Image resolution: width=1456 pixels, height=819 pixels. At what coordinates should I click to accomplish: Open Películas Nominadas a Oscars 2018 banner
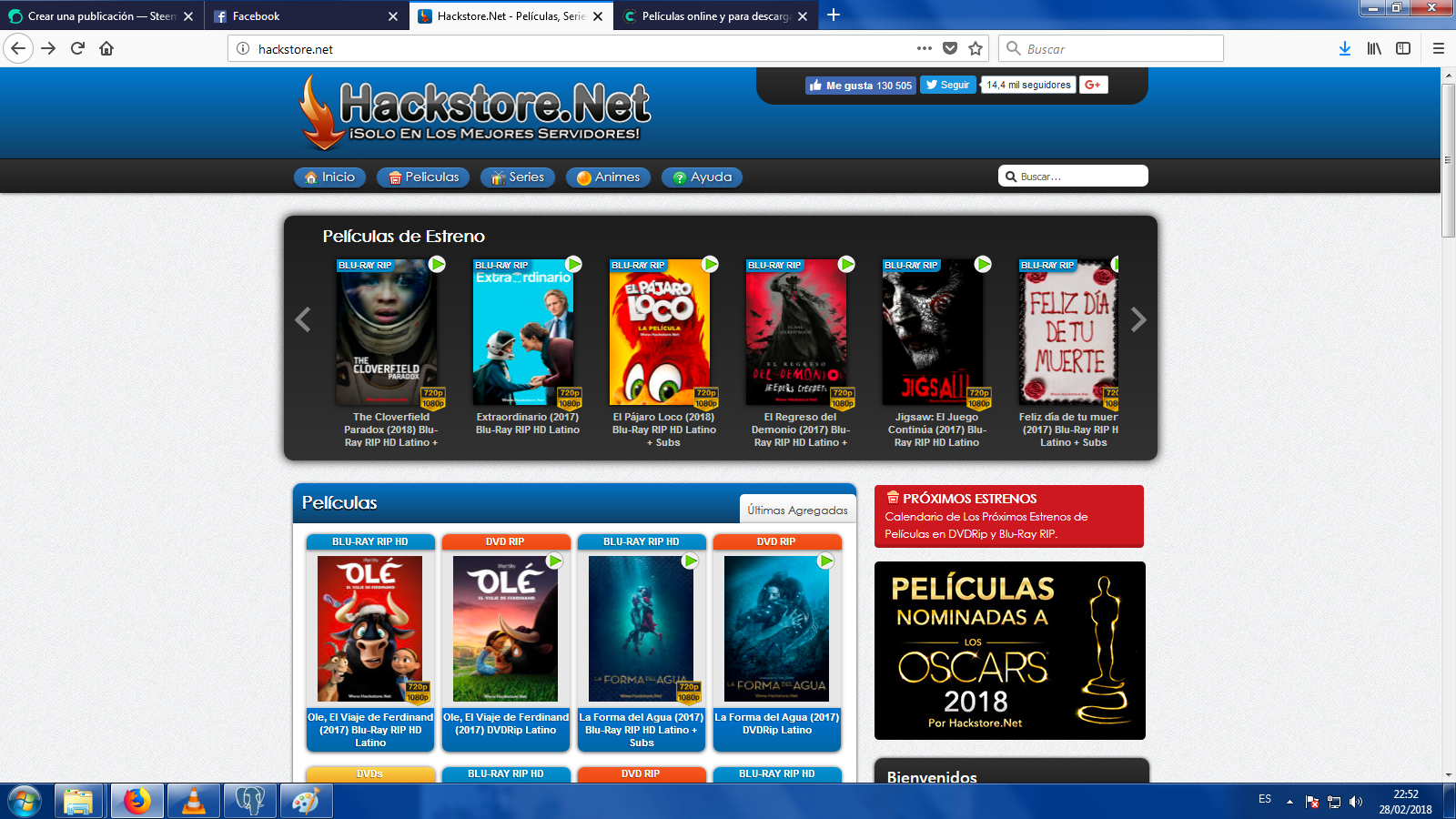1010,651
